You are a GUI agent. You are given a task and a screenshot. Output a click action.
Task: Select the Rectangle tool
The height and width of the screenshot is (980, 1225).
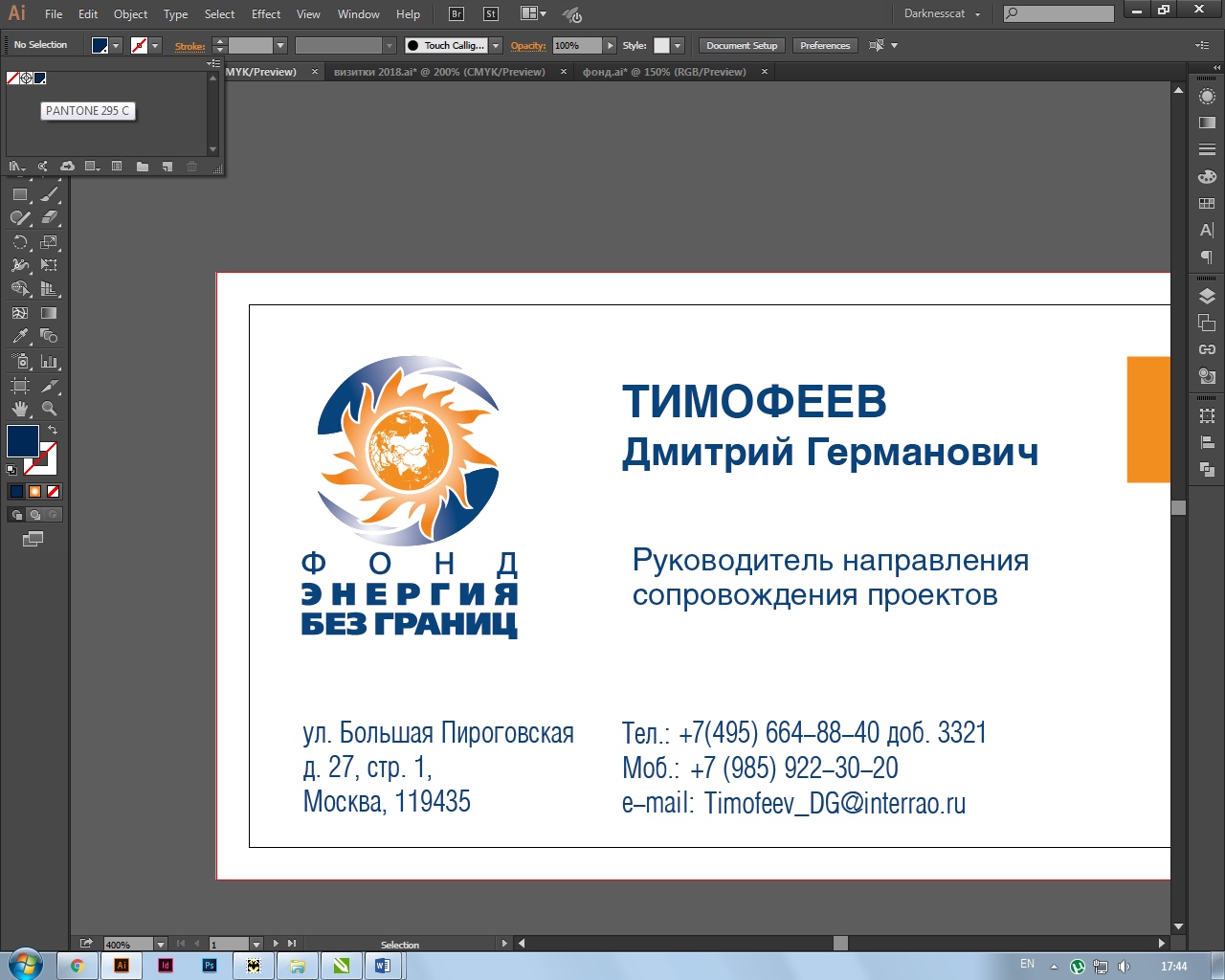(x=20, y=194)
